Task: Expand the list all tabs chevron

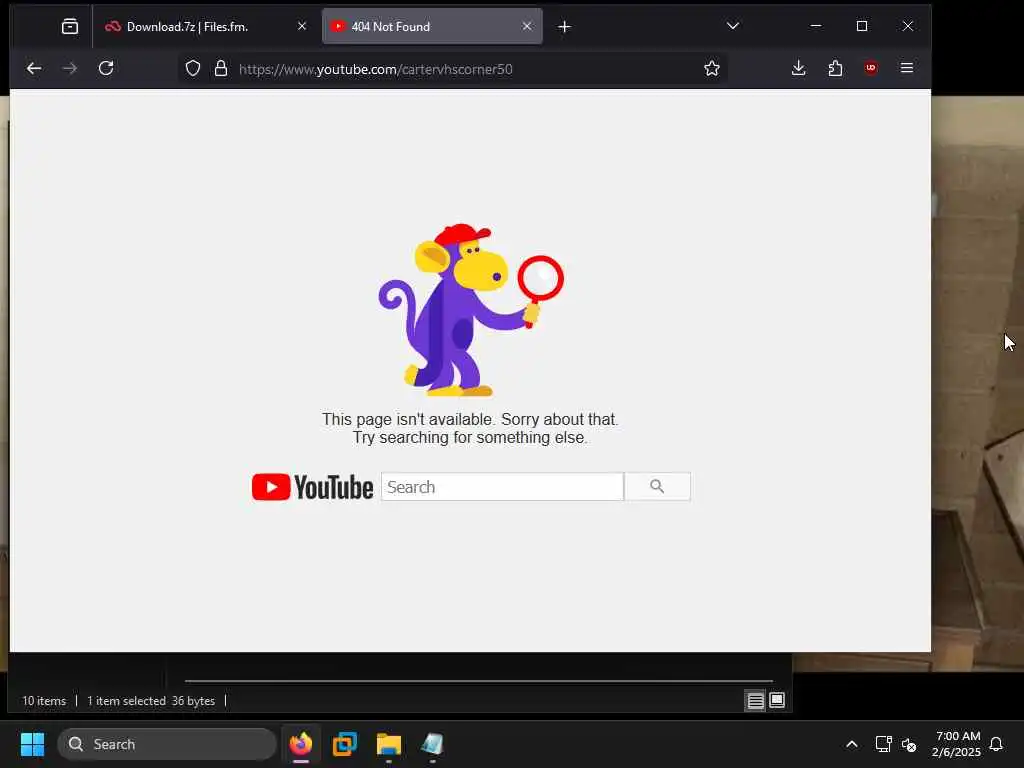Action: point(733,26)
